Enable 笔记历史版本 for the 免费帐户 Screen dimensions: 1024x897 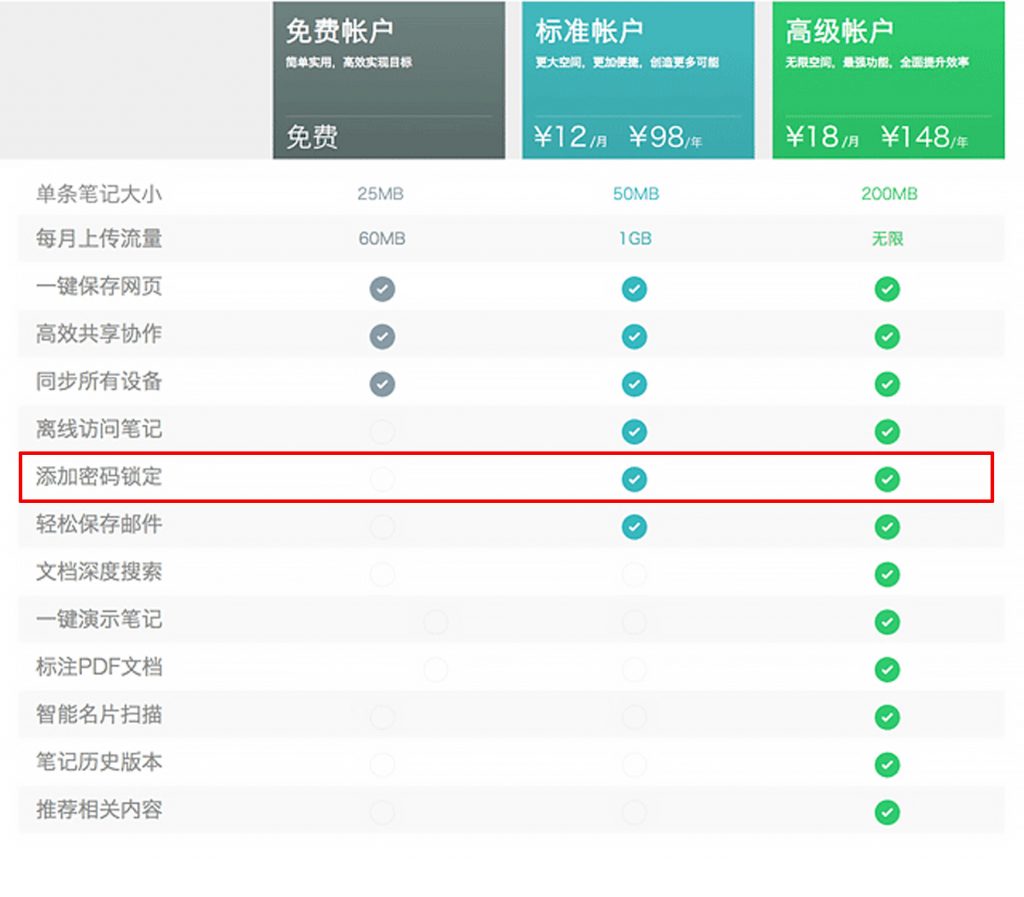click(x=383, y=764)
